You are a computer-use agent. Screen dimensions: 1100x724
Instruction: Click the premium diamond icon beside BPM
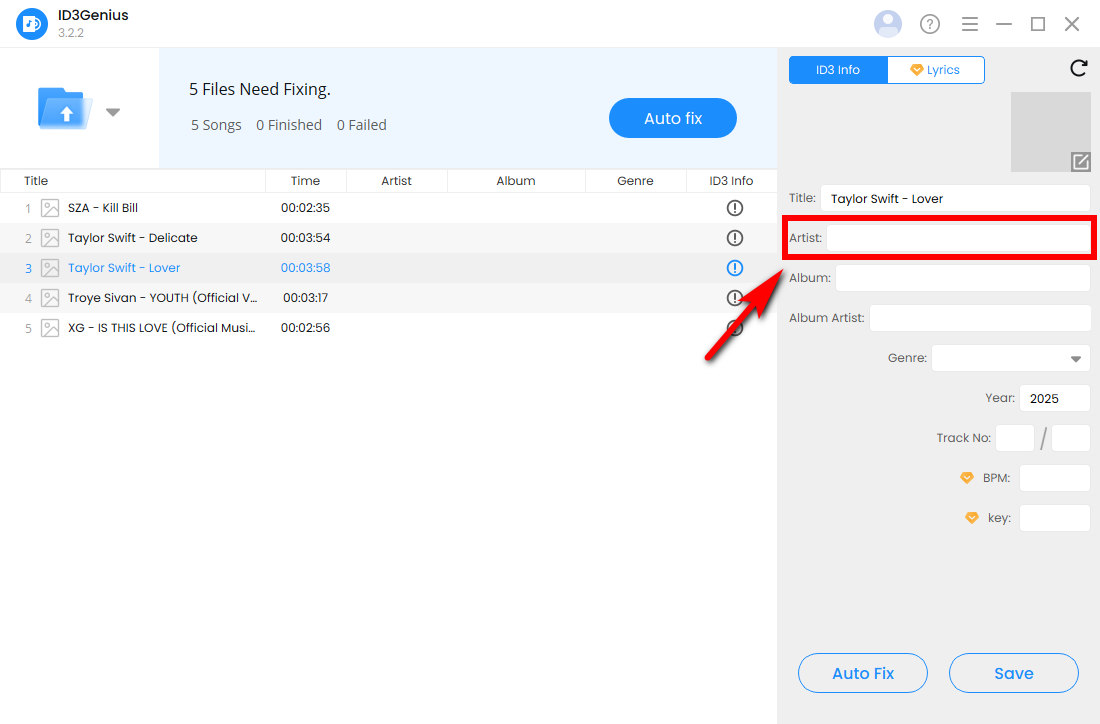click(967, 478)
